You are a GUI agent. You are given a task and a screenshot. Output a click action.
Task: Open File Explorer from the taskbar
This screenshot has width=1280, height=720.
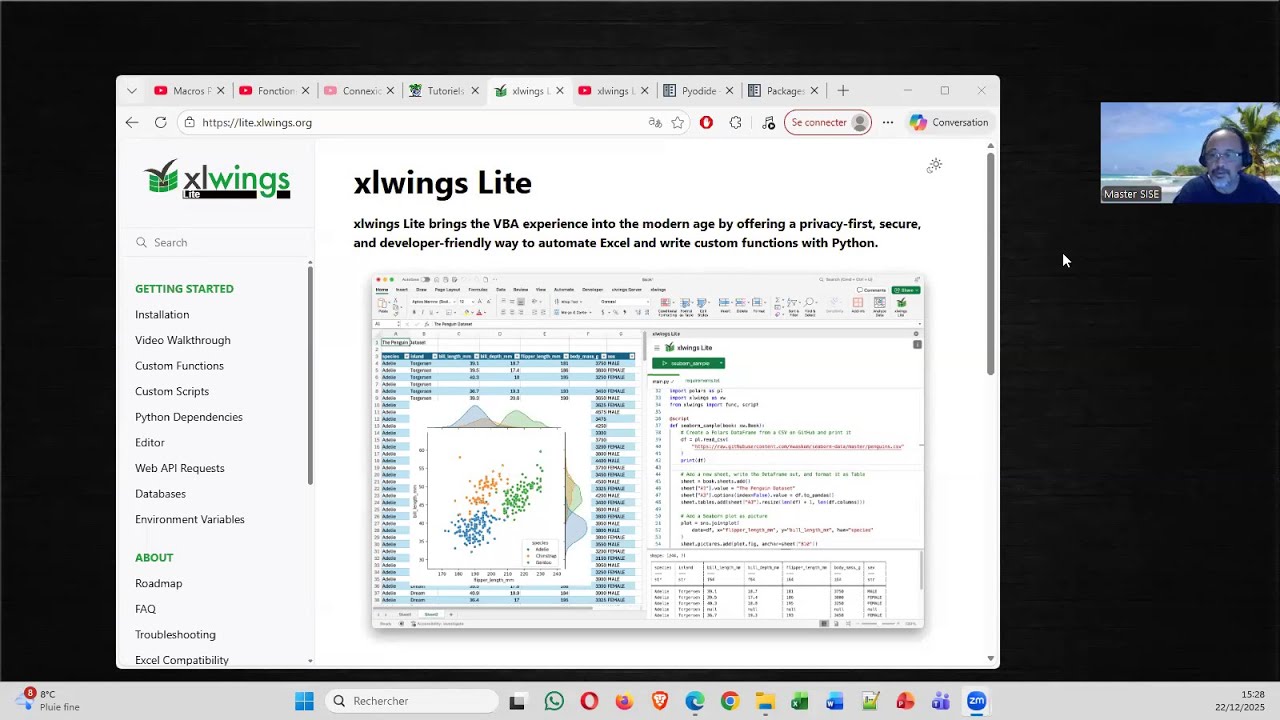click(765, 701)
